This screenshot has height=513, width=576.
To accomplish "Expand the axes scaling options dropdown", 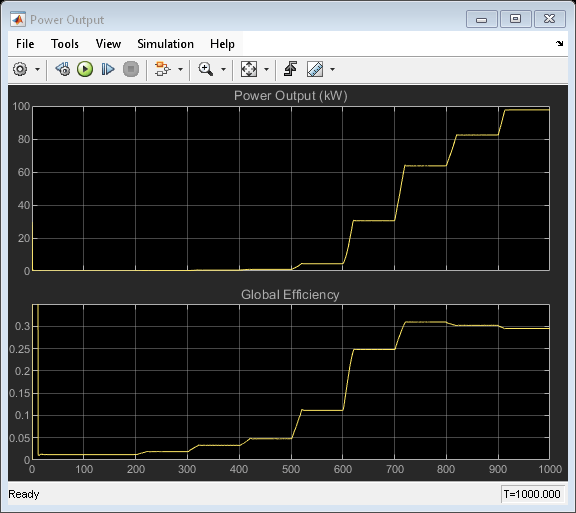I will 267,69.
